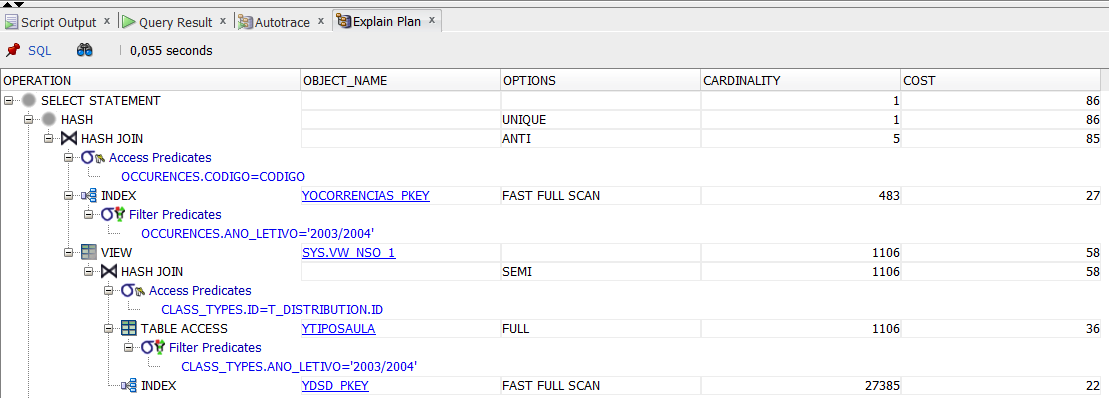Open the YTIPOSAULA object link
Viewport: 1109px width, 398px height.
coord(338,329)
